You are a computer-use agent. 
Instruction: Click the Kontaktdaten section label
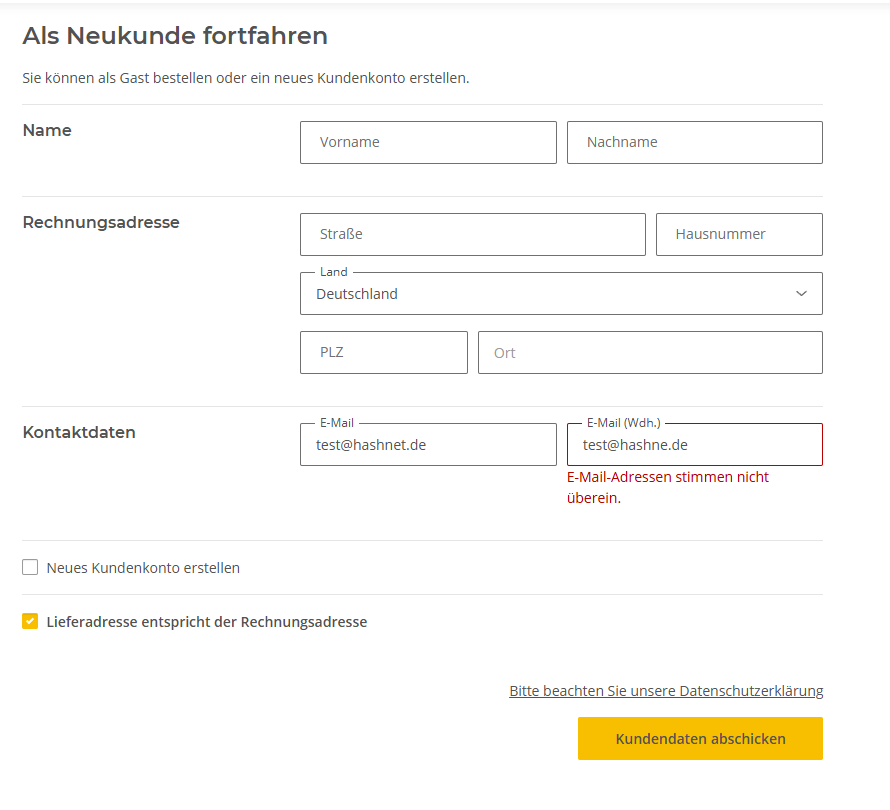click(x=79, y=432)
